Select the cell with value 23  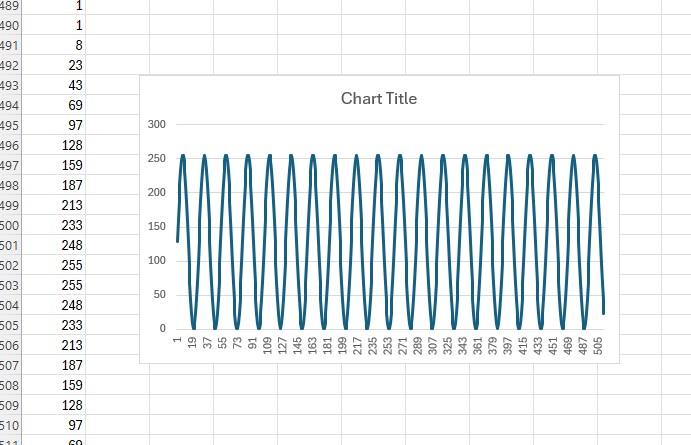point(55,65)
